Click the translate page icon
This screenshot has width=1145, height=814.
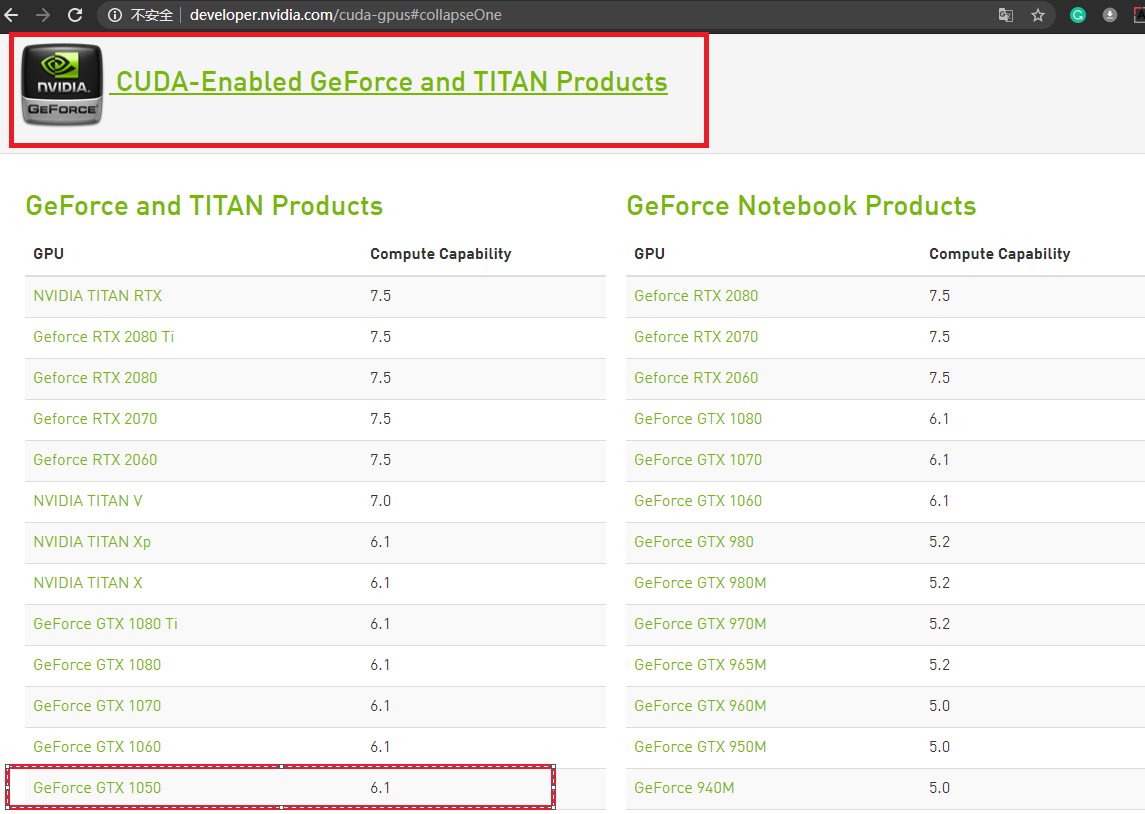point(1005,15)
